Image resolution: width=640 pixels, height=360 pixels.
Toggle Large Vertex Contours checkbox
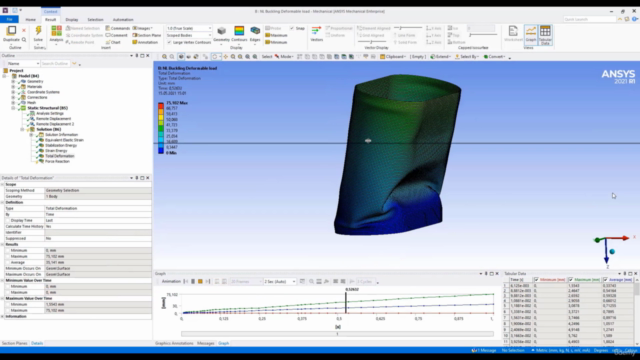[x=169, y=42]
